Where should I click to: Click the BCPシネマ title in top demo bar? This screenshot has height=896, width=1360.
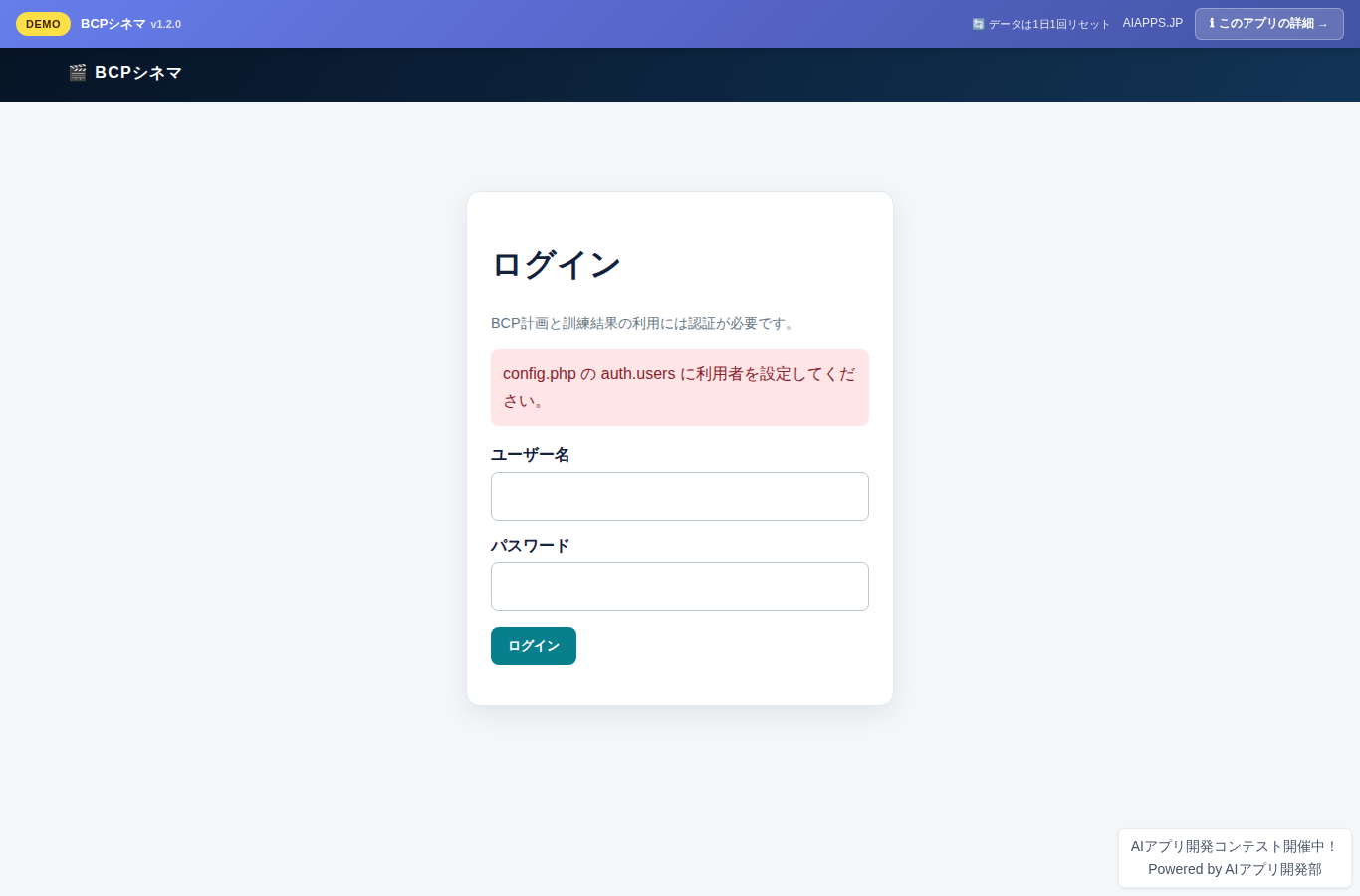tap(113, 24)
